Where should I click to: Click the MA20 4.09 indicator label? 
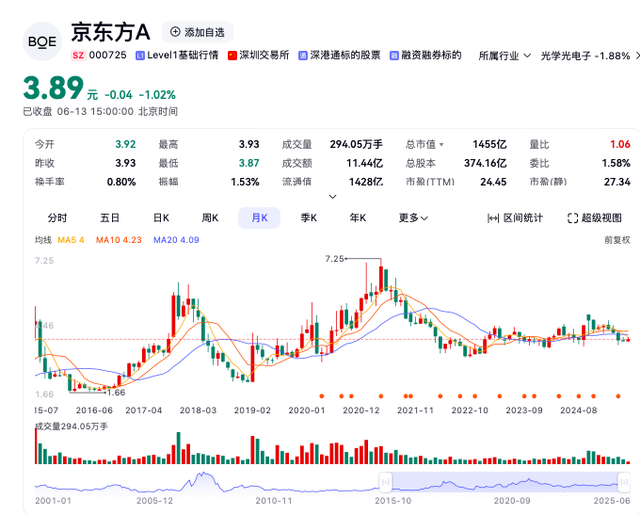click(x=176, y=240)
